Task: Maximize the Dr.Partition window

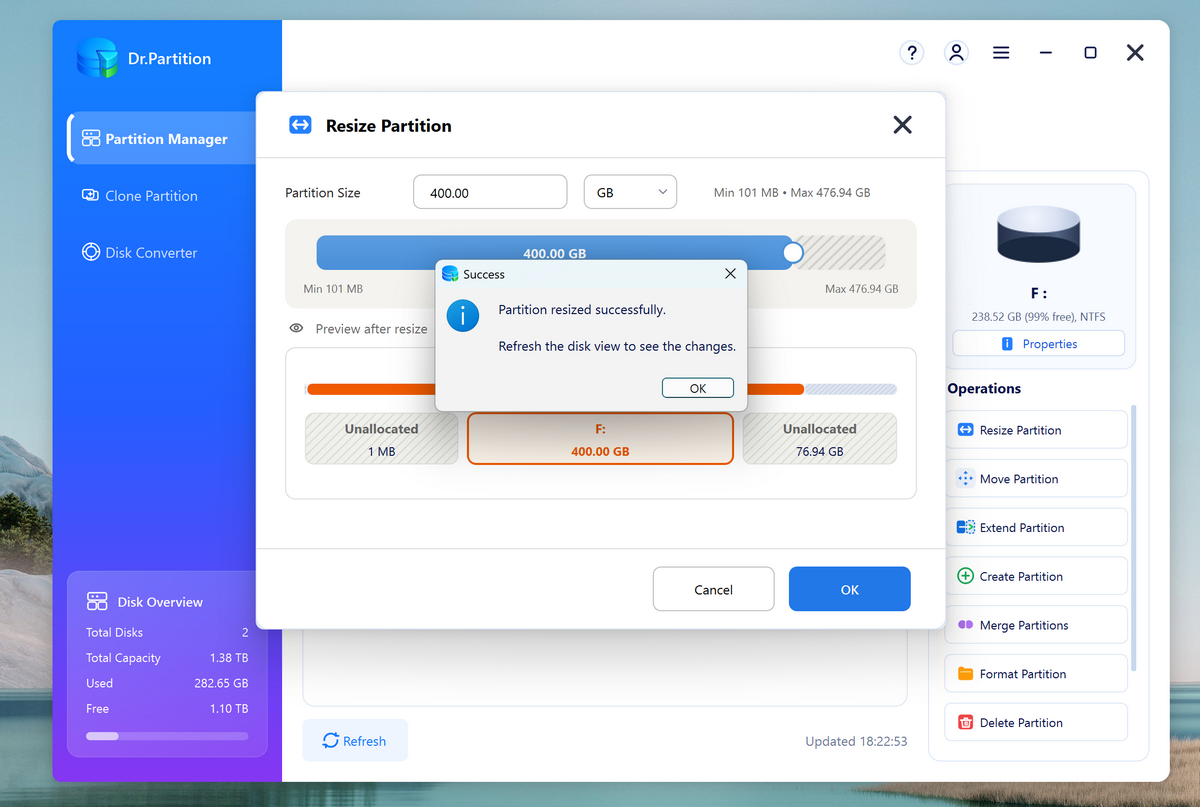Action: 1090,52
